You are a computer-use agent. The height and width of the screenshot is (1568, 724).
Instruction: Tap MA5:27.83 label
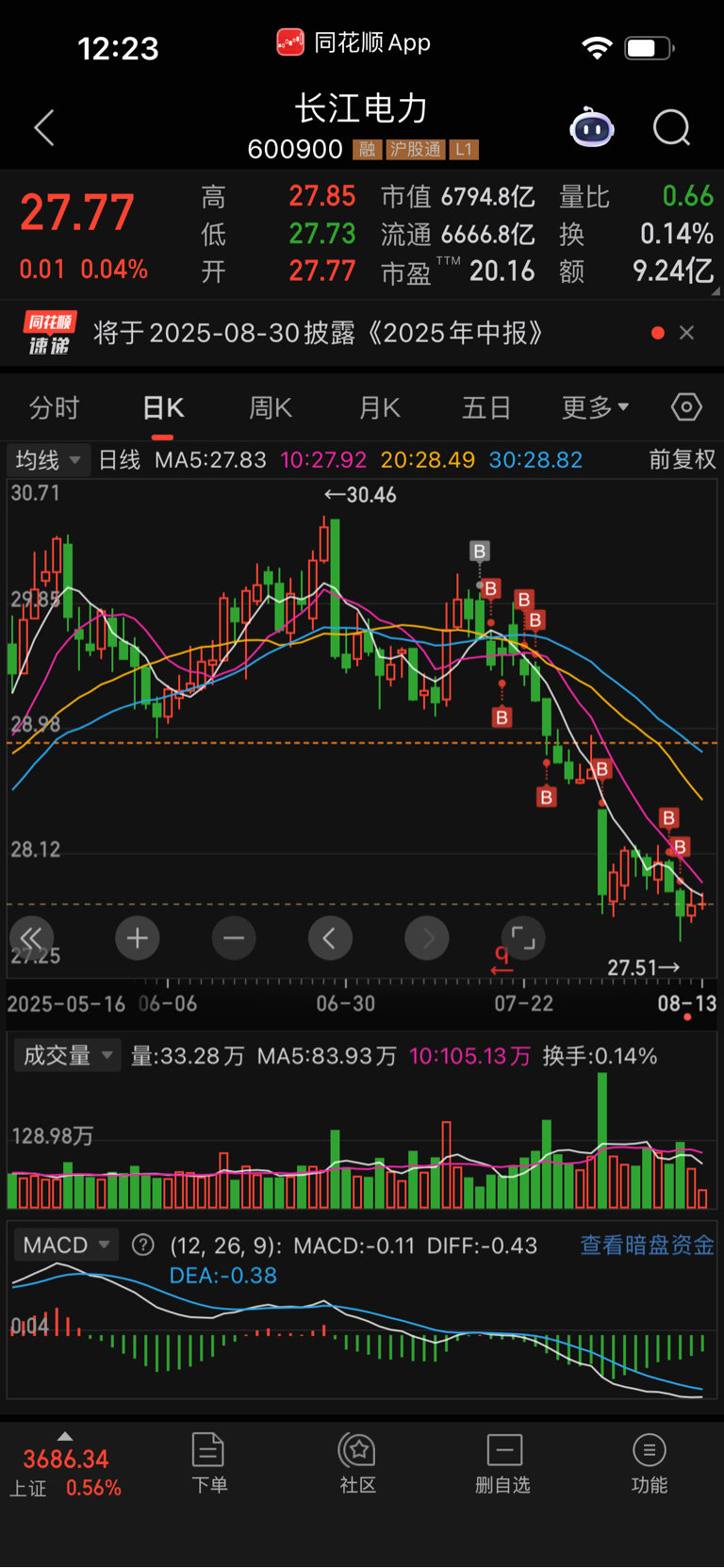tap(210, 460)
